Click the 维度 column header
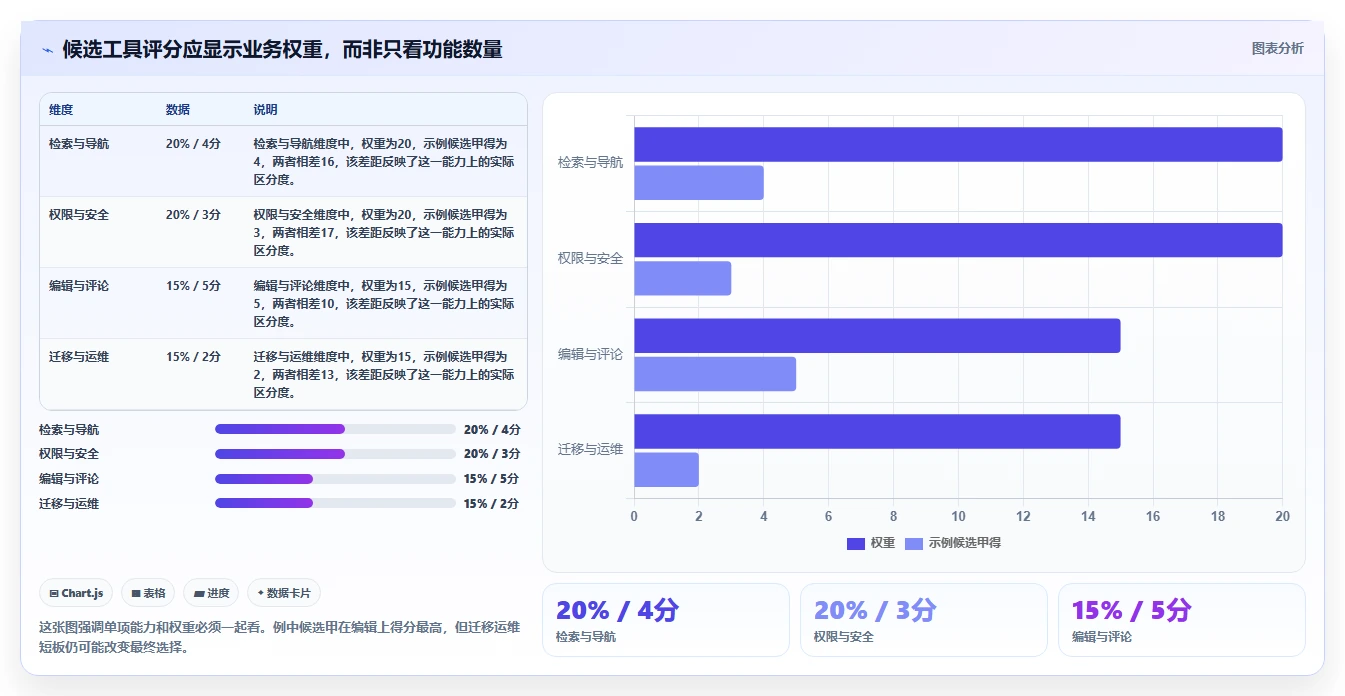 (61, 110)
